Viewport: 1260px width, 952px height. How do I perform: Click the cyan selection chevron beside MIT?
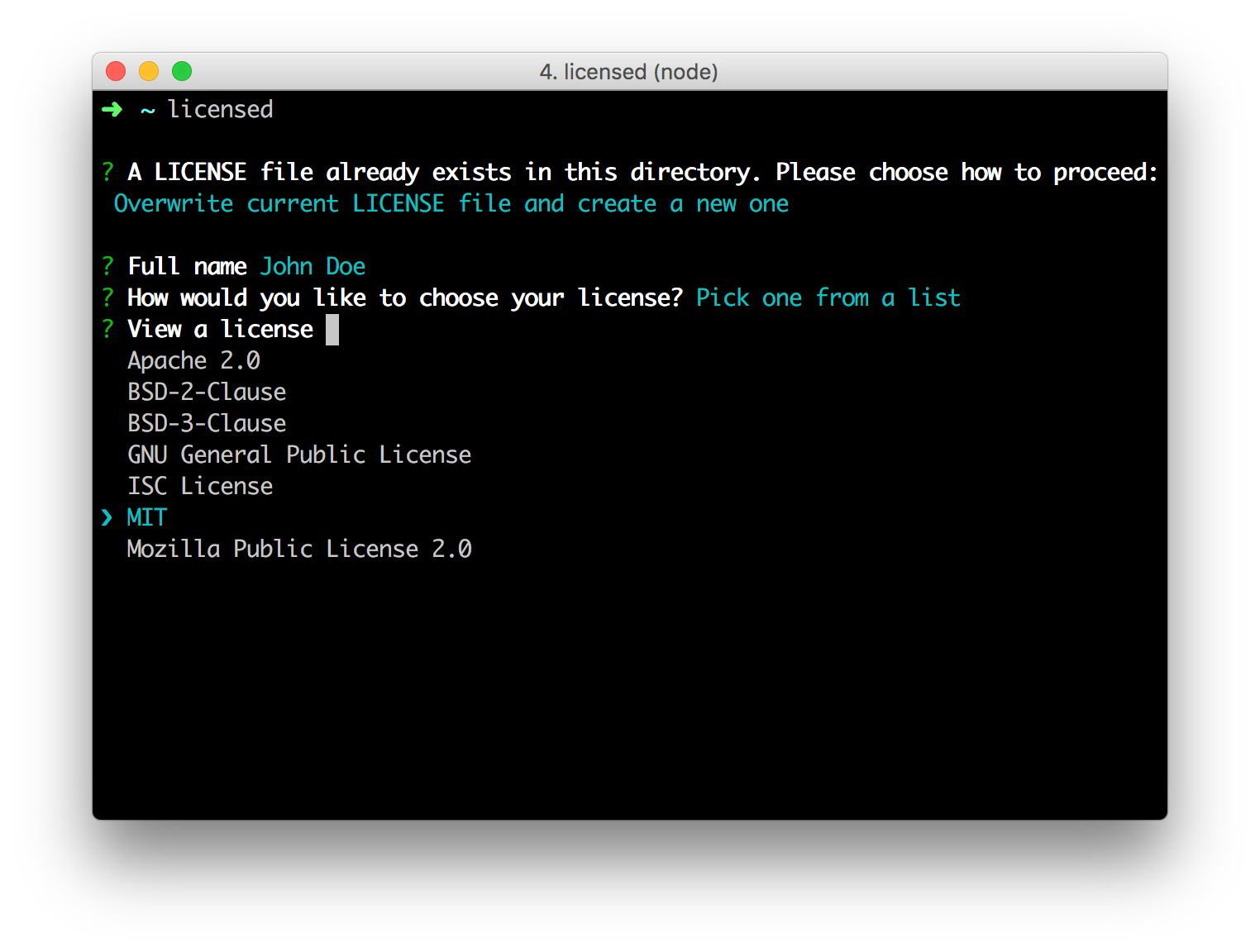coord(107,517)
